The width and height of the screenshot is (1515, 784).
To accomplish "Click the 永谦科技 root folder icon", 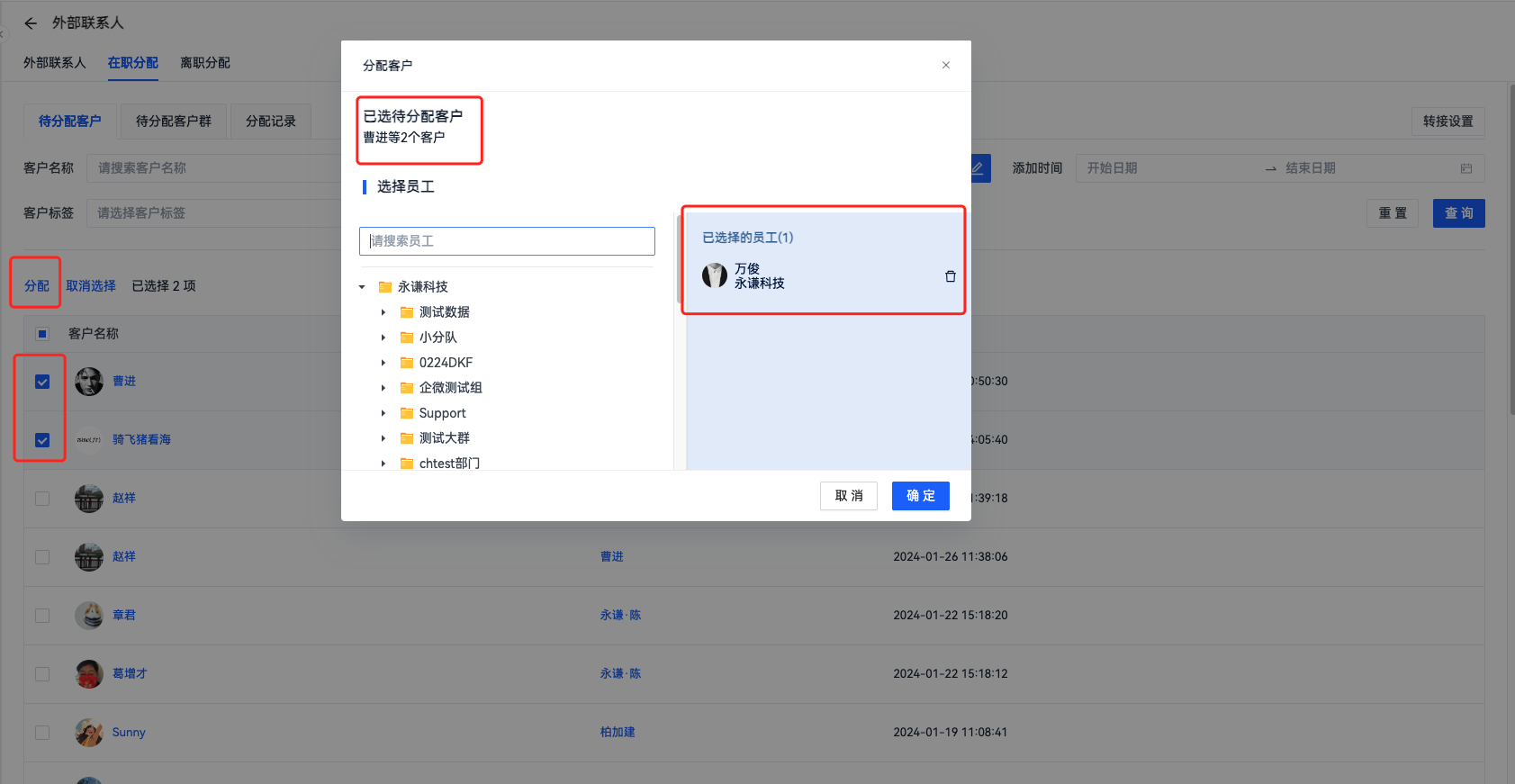I will [385, 287].
